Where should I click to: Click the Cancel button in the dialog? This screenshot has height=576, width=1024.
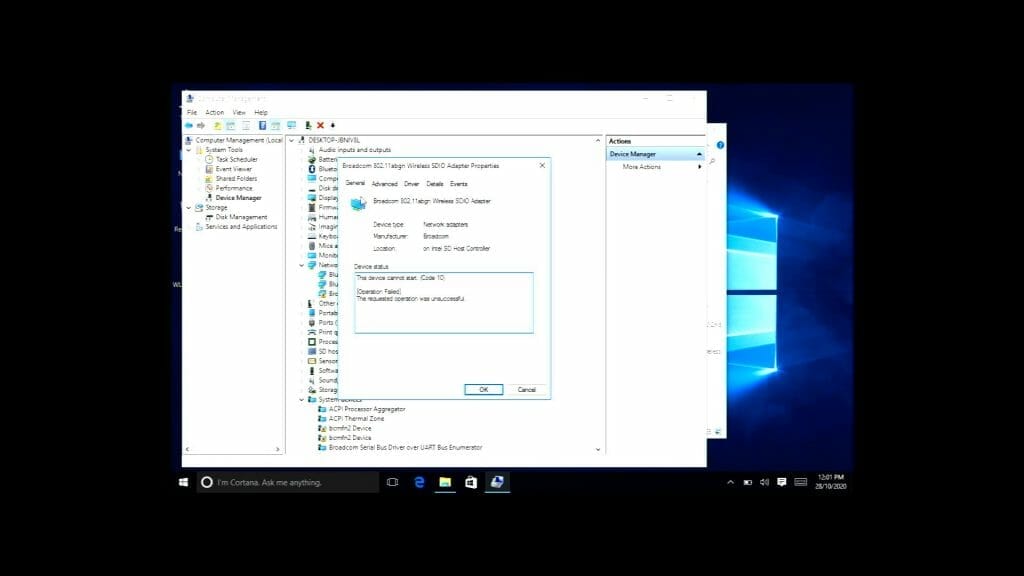526,389
